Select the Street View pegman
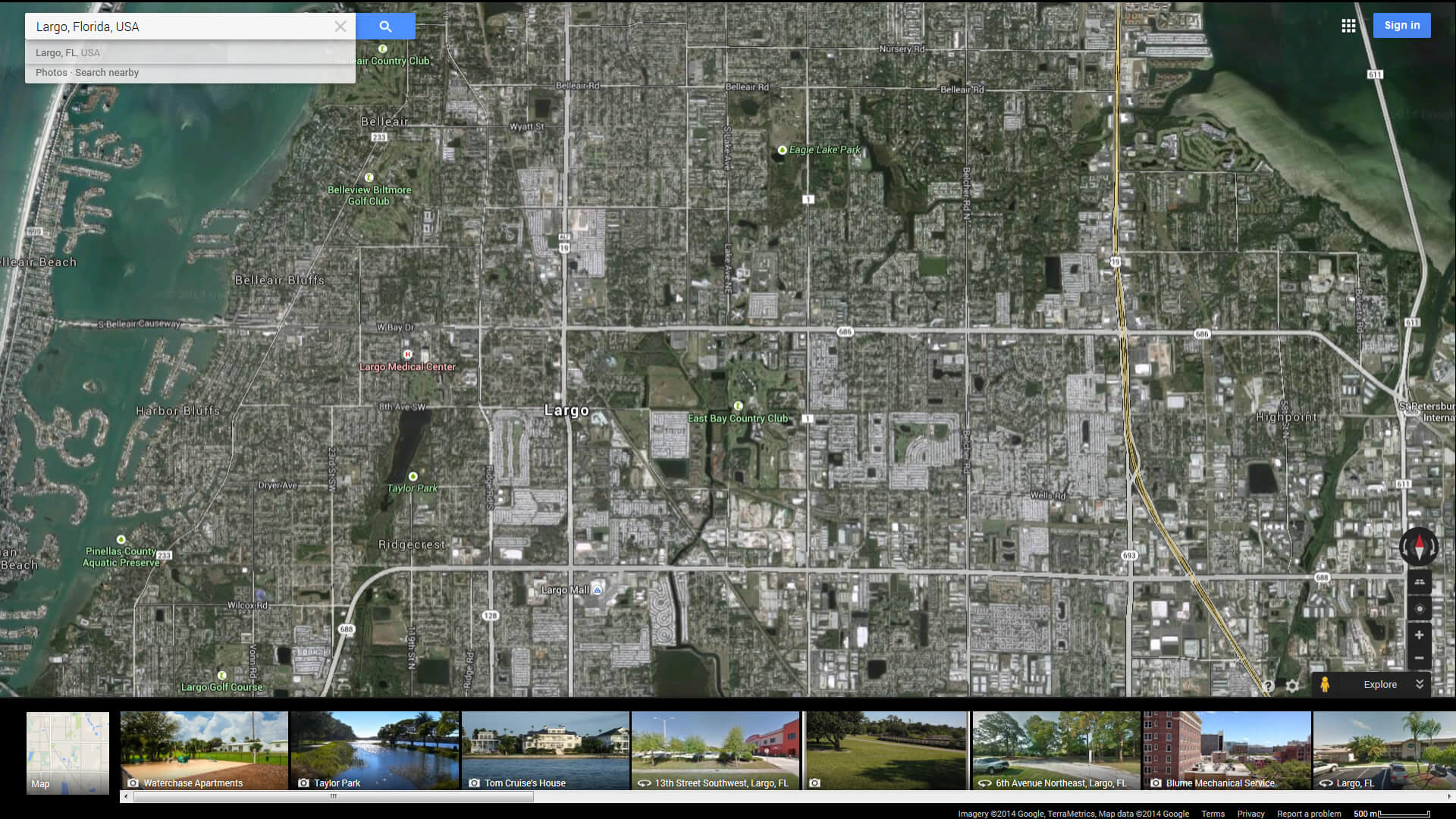Screen dimensions: 1456x819 [x=1325, y=684]
